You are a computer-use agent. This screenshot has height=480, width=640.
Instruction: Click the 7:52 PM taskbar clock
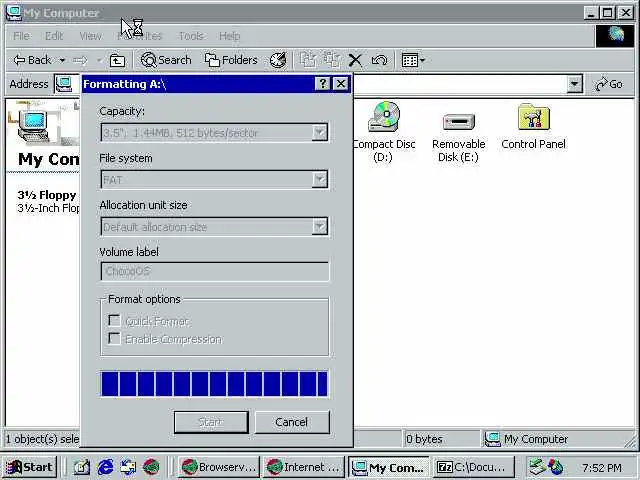pos(602,467)
